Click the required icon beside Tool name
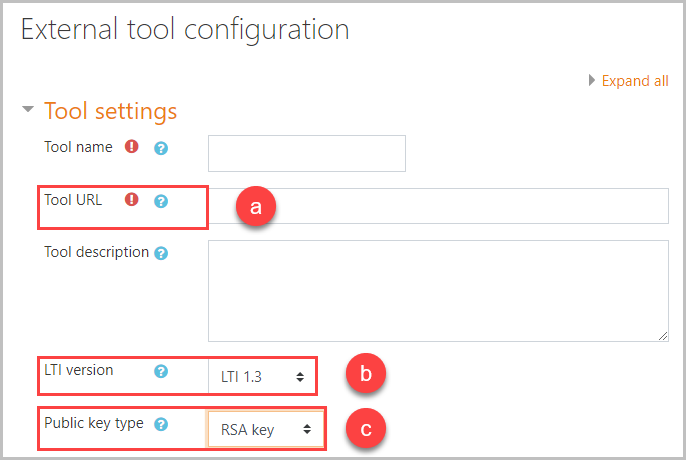The width and height of the screenshot is (686, 460). point(132,146)
